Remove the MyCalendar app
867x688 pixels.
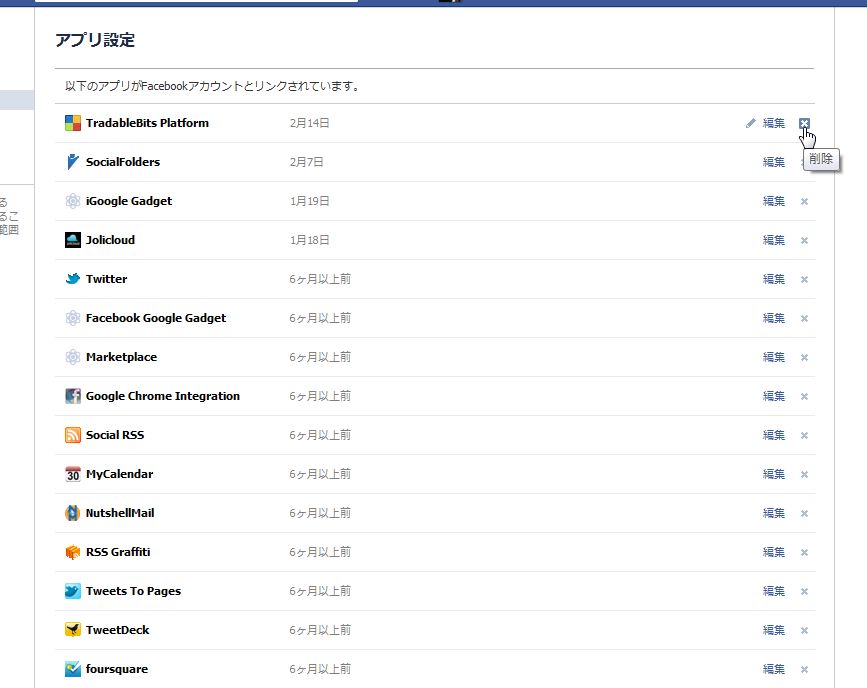(805, 475)
